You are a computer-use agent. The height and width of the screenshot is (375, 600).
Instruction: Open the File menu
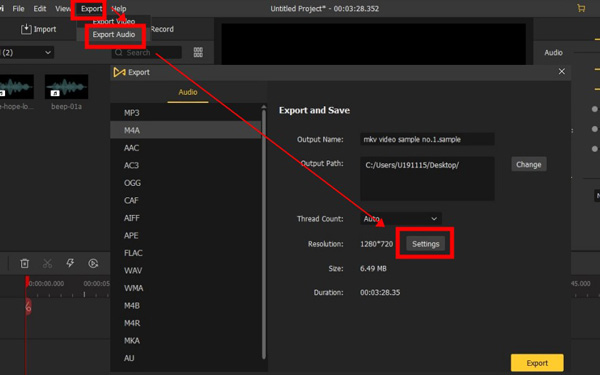pyautogui.click(x=18, y=8)
